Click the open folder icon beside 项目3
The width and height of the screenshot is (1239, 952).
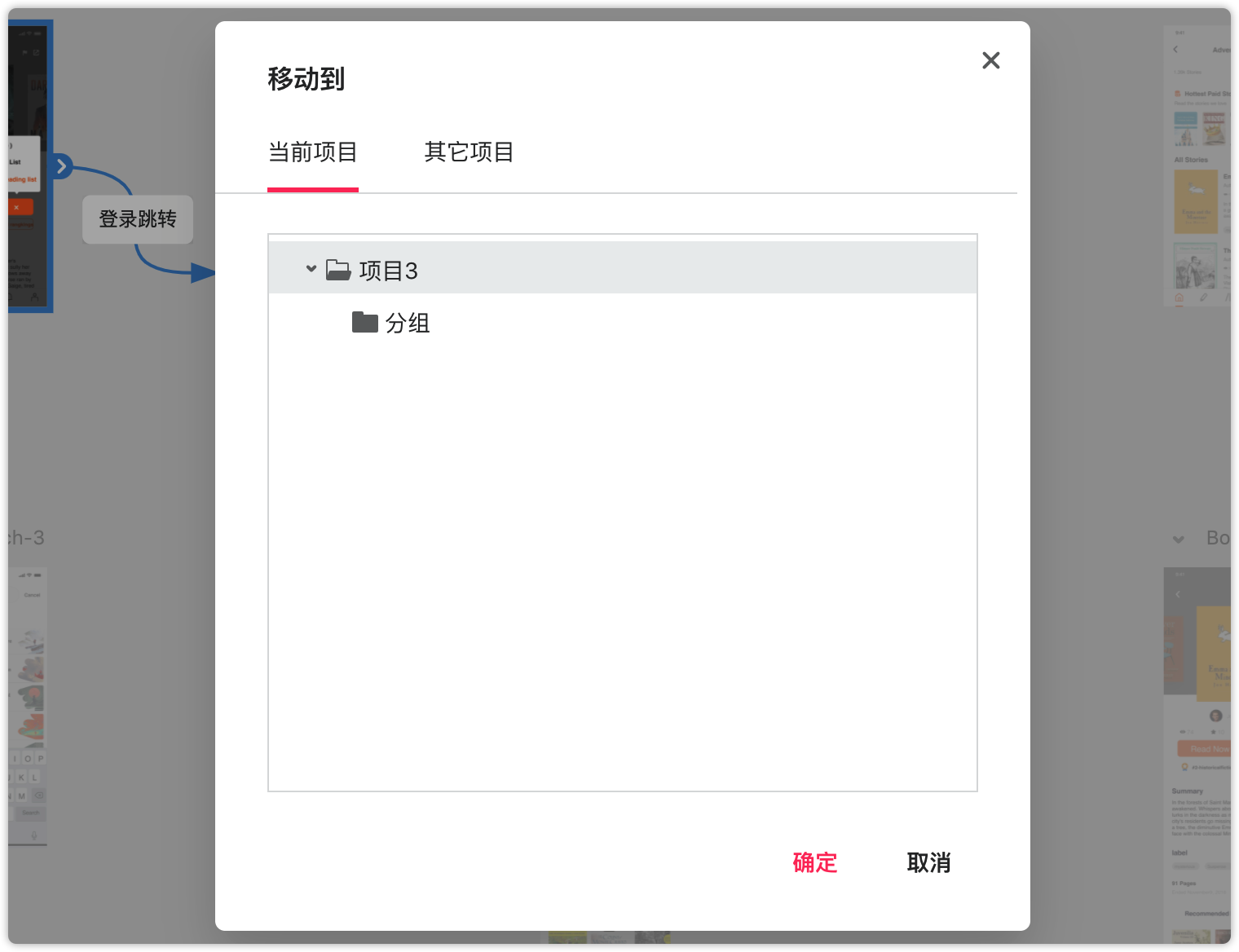338,270
